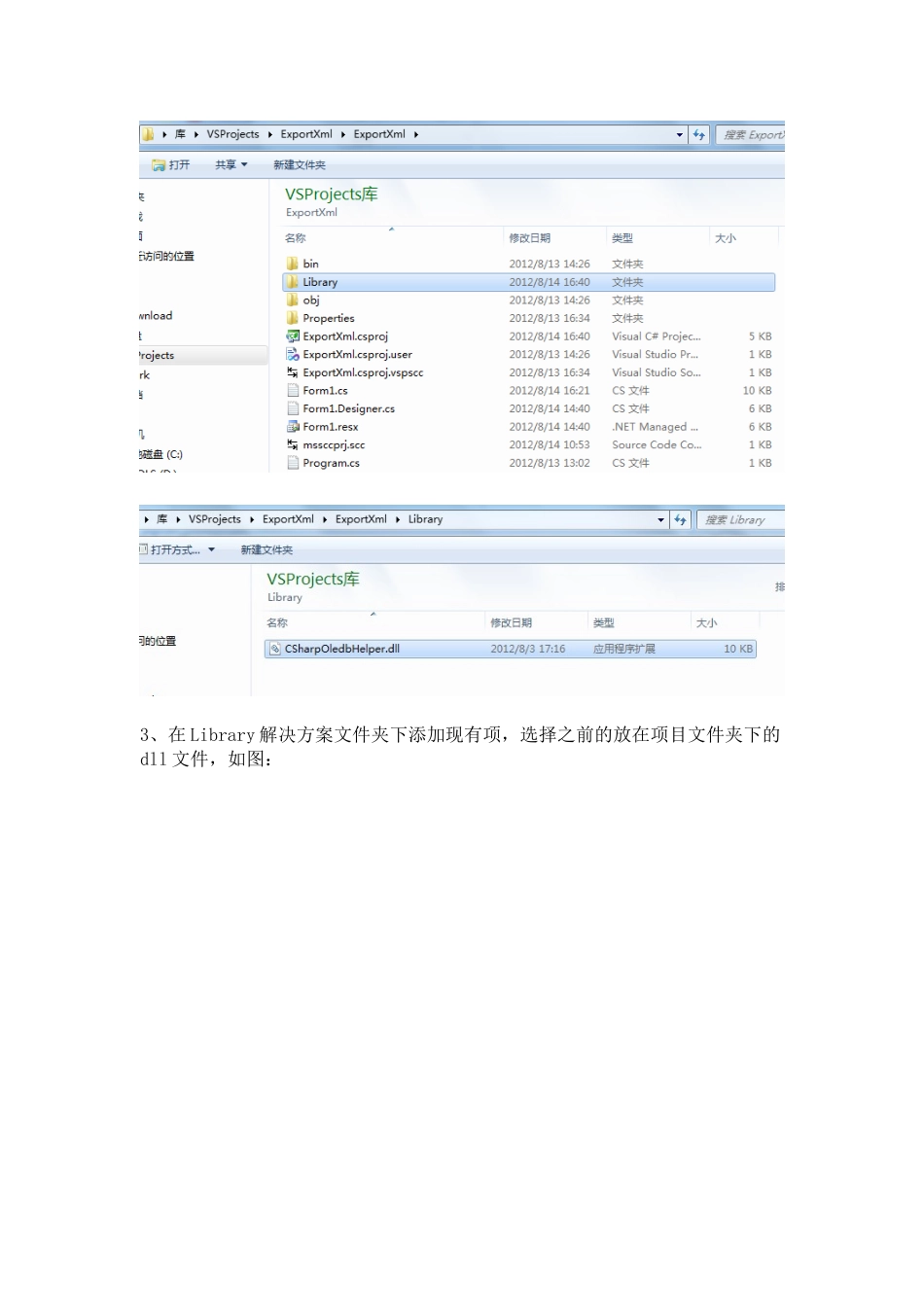Click the mssccprj.scc file icon
The width and height of the screenshot is (924, 1307).
pos(292,444)
